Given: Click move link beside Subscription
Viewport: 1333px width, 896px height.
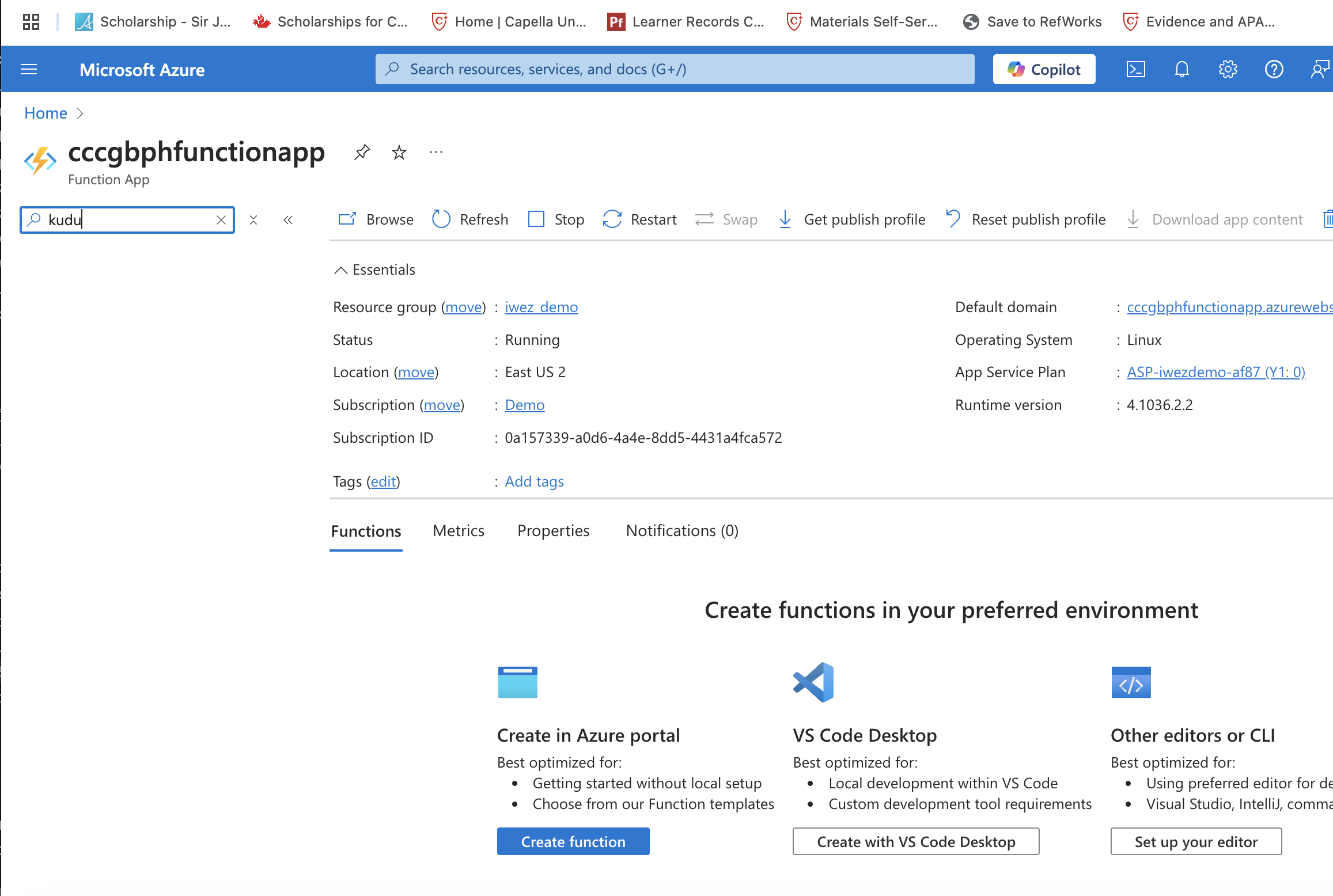Looking at the screenshot, I should 442,405.
